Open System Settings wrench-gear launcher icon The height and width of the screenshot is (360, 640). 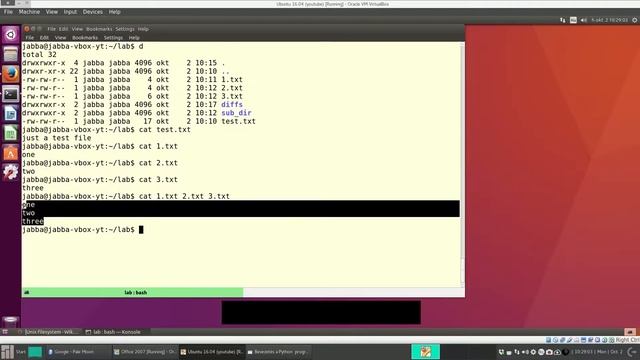tap(11, 173)
